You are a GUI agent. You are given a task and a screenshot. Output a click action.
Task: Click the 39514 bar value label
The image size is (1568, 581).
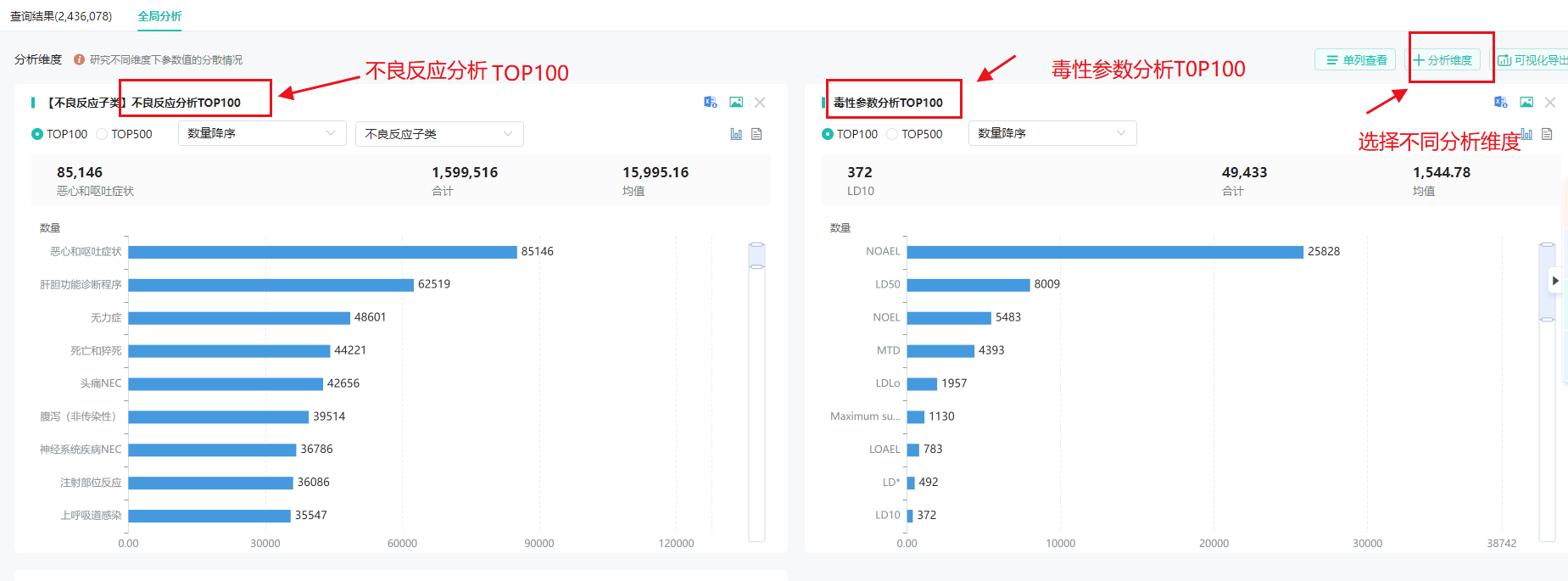pyautogui.click(x=329, y=416)
